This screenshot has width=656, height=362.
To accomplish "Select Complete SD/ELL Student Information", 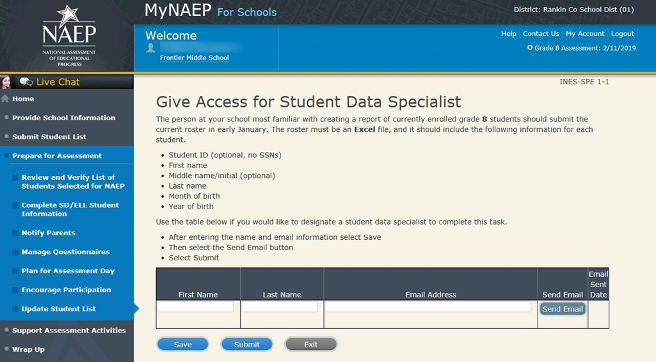I will pos(70,209).
